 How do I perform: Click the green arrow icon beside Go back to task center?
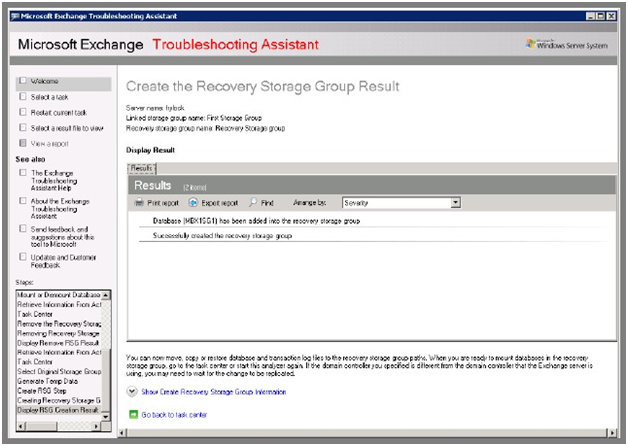[x=133, y=414]
